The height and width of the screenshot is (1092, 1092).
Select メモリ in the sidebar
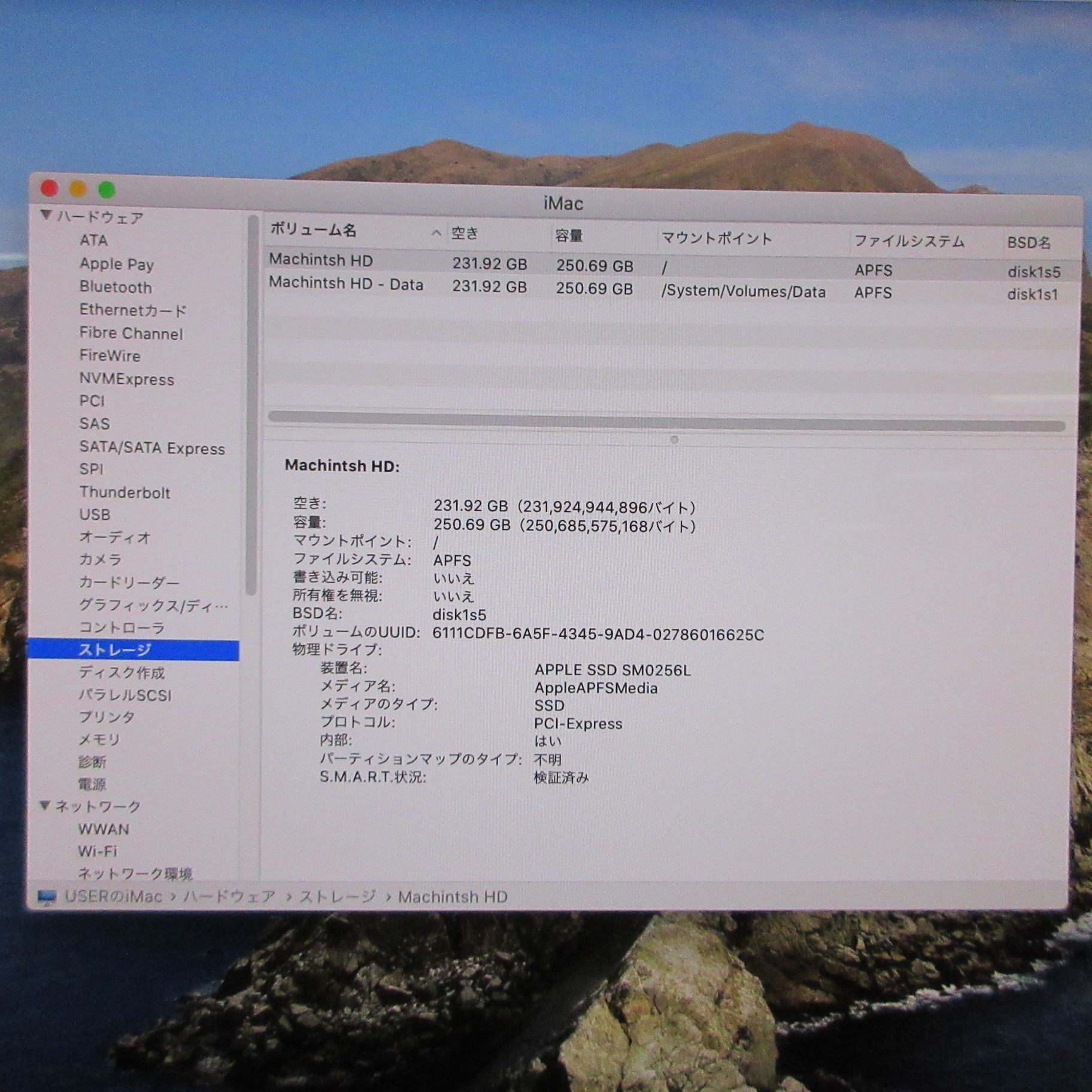(100, 740)
